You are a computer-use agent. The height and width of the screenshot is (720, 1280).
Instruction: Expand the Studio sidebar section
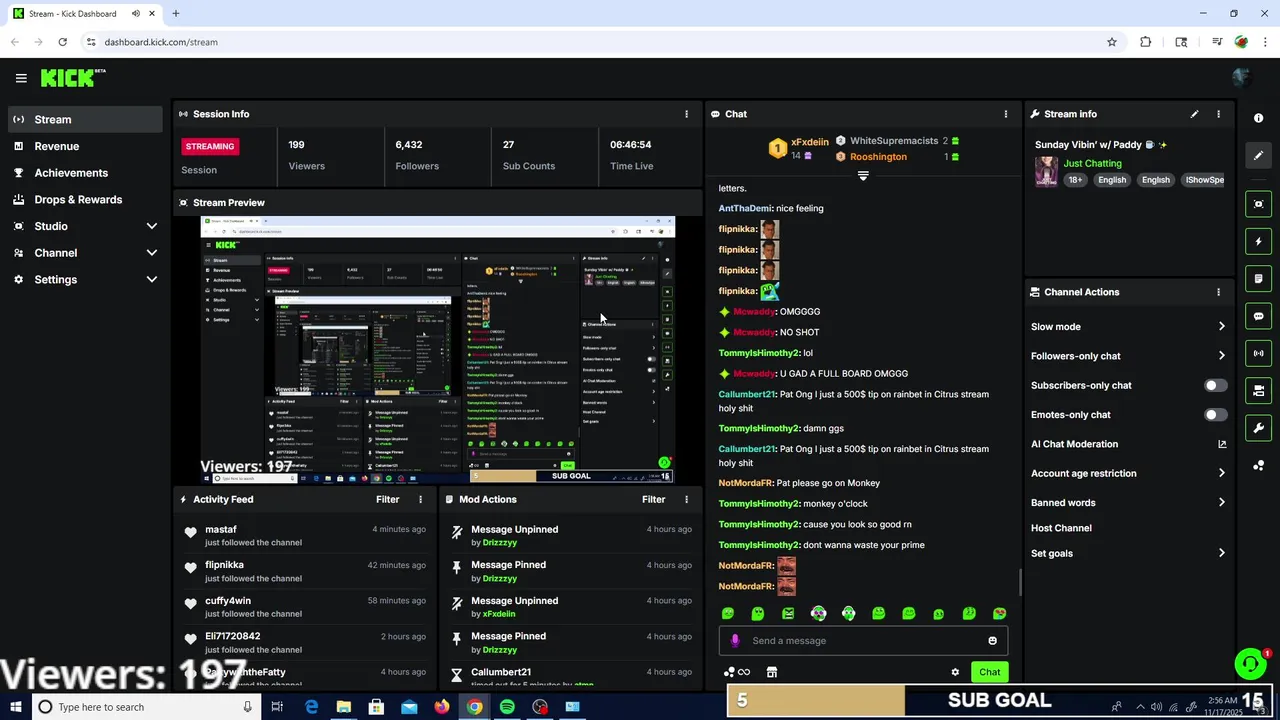click(151, 226)
